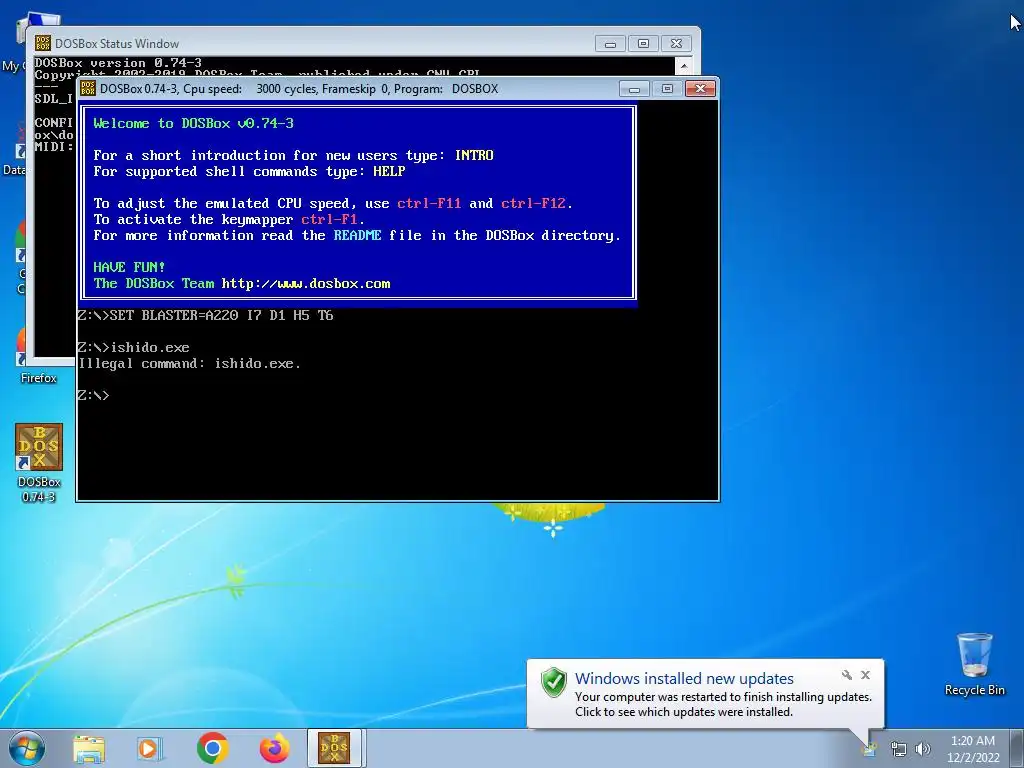The width and height of the screenshot is (1024, 768).
Task: Launch Windows Media Player from taskbar
Action: pos(150,748)
